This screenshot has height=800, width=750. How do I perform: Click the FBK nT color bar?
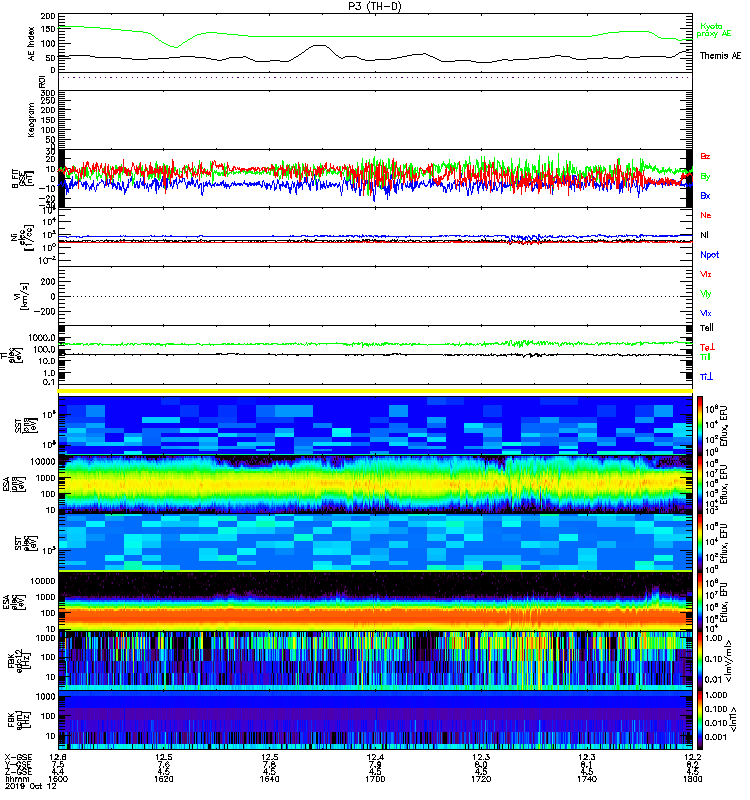(x=699, y=720)
